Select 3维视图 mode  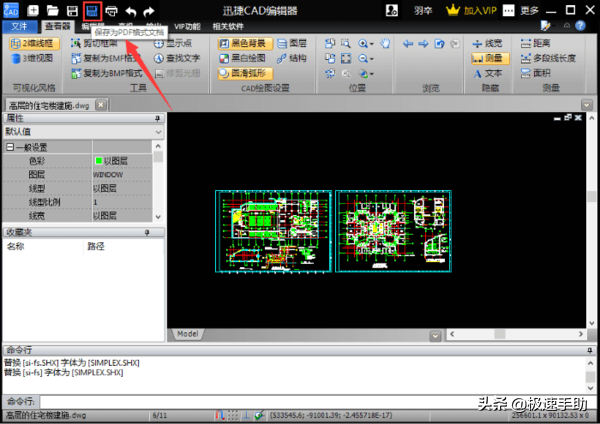click(x=32, y=58)
